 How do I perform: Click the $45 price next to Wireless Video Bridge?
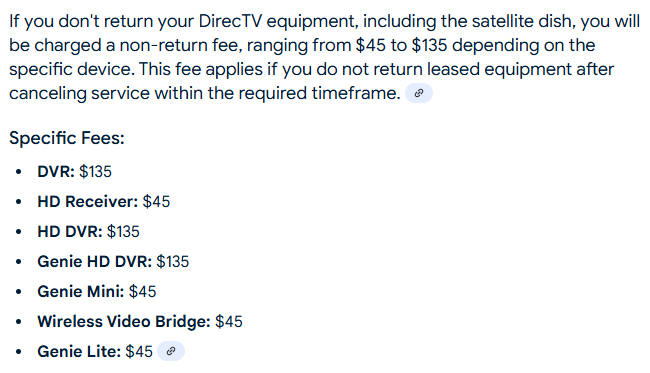(229, 322)
